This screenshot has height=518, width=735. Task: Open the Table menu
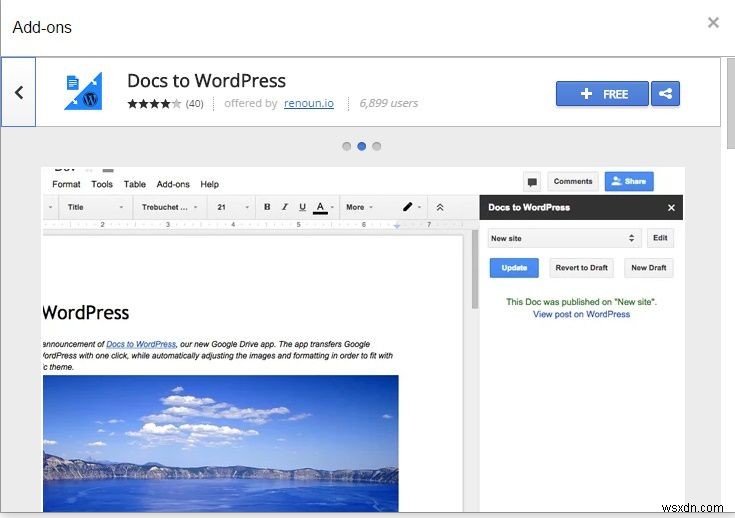pos(135,184)
